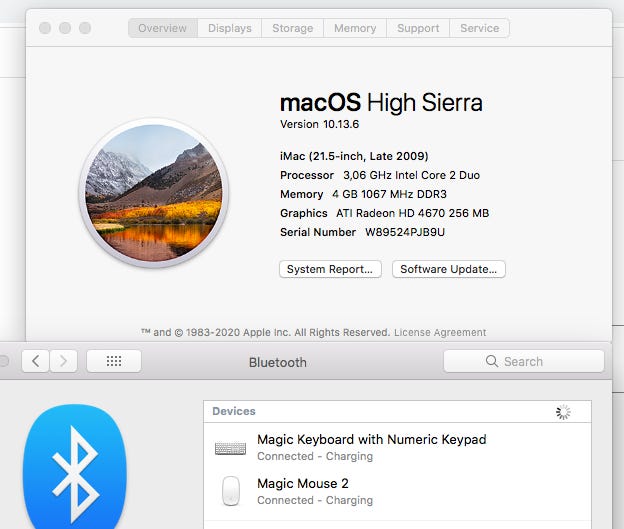Go forward in System Preferences

point(63,361)
